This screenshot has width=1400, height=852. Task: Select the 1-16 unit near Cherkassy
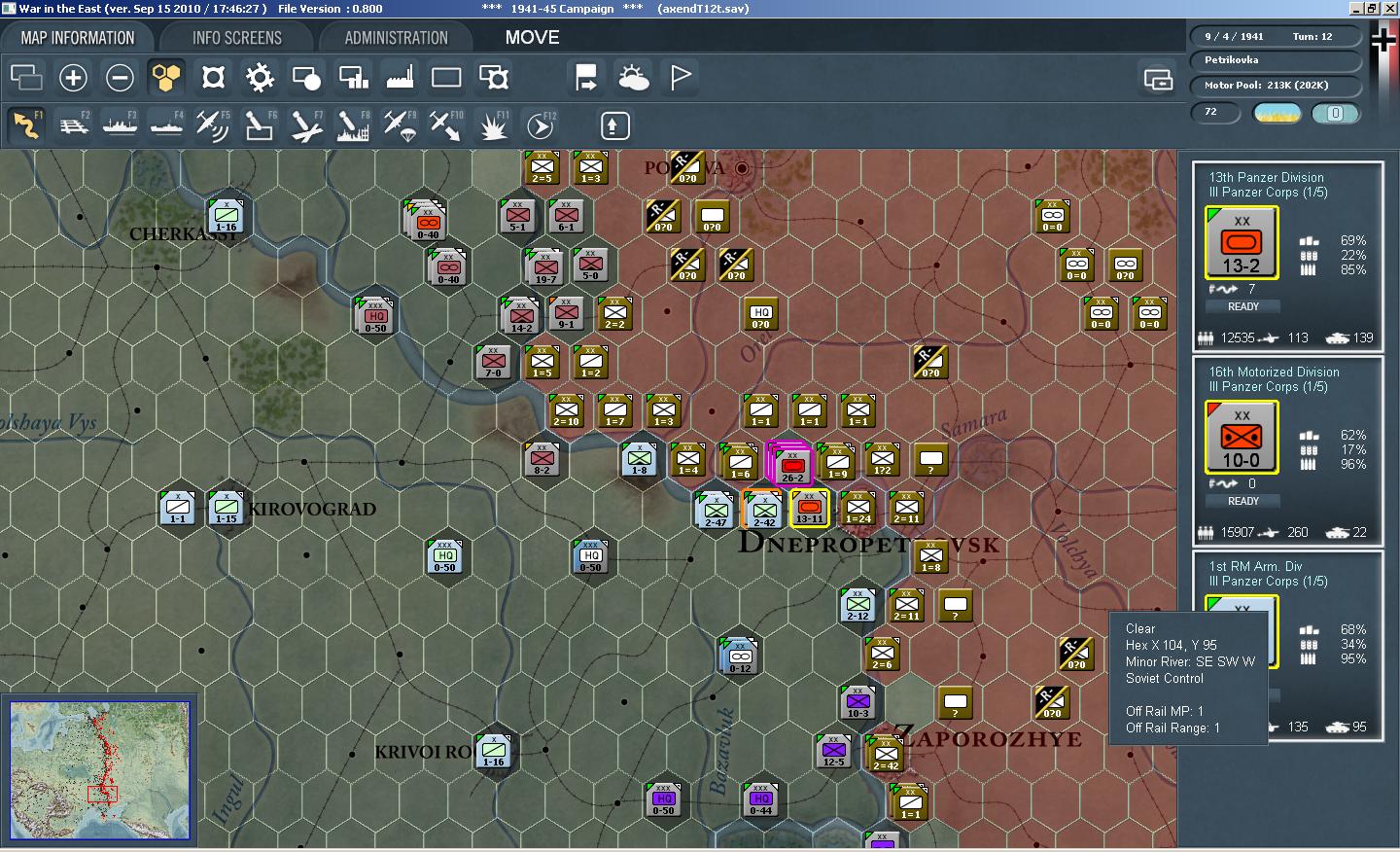pos(226,215)
